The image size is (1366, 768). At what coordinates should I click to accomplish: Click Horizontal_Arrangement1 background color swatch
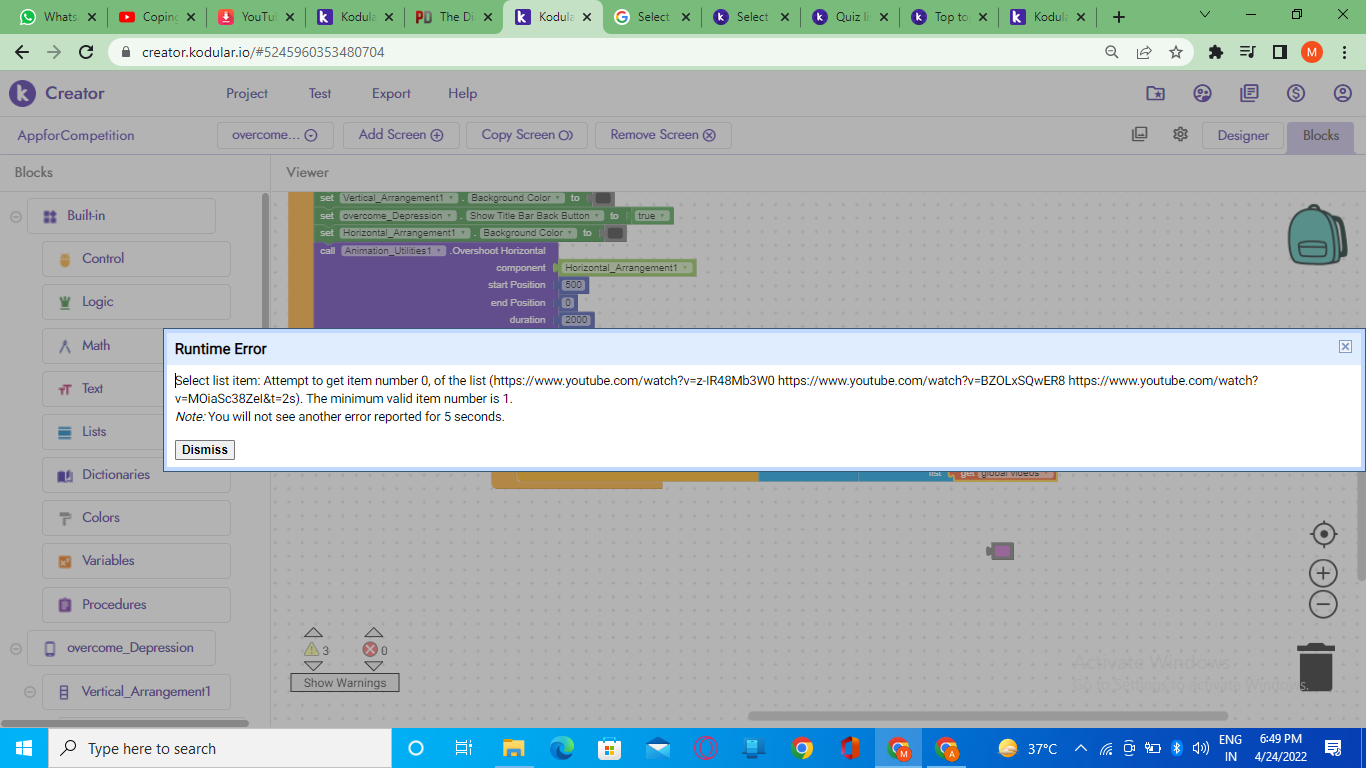point(616,233)
